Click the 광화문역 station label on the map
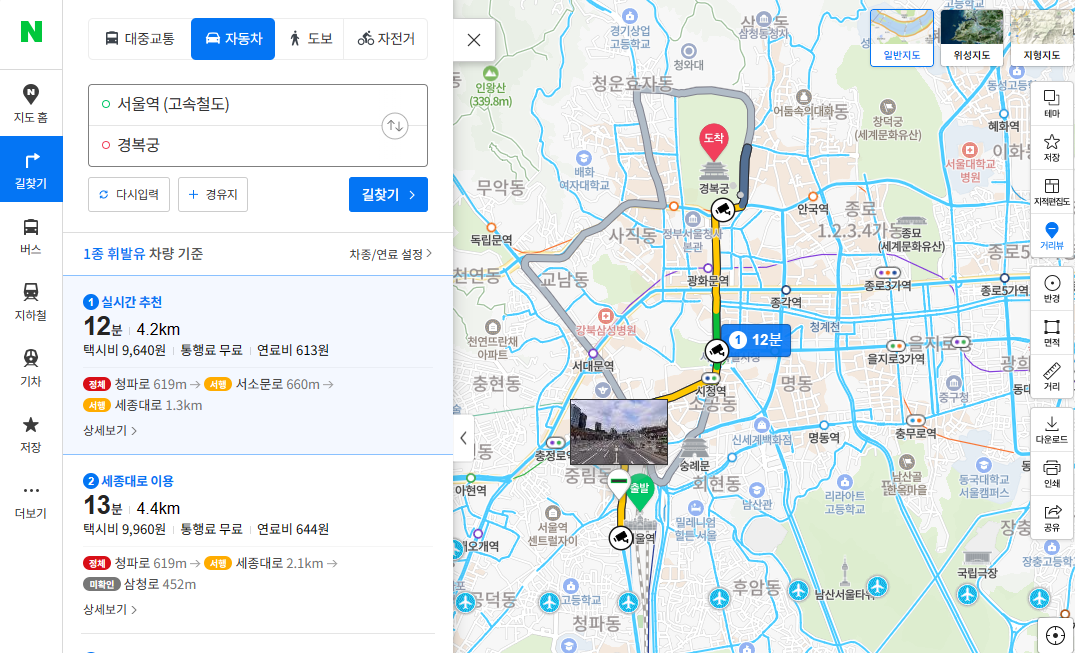 (x=708, y=281)
